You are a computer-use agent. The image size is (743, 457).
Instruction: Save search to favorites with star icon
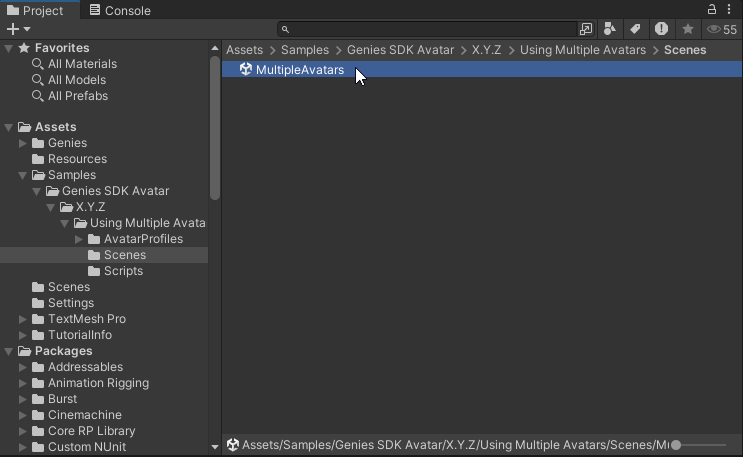click(688, 29)
